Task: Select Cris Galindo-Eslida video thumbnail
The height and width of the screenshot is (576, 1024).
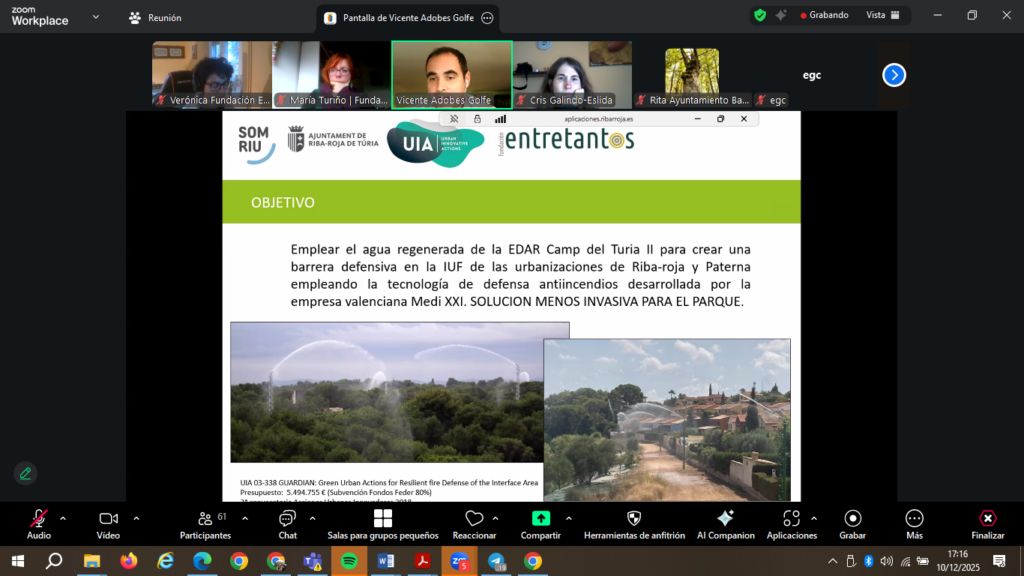Action: pyautogui.click(x=573, y=74)
